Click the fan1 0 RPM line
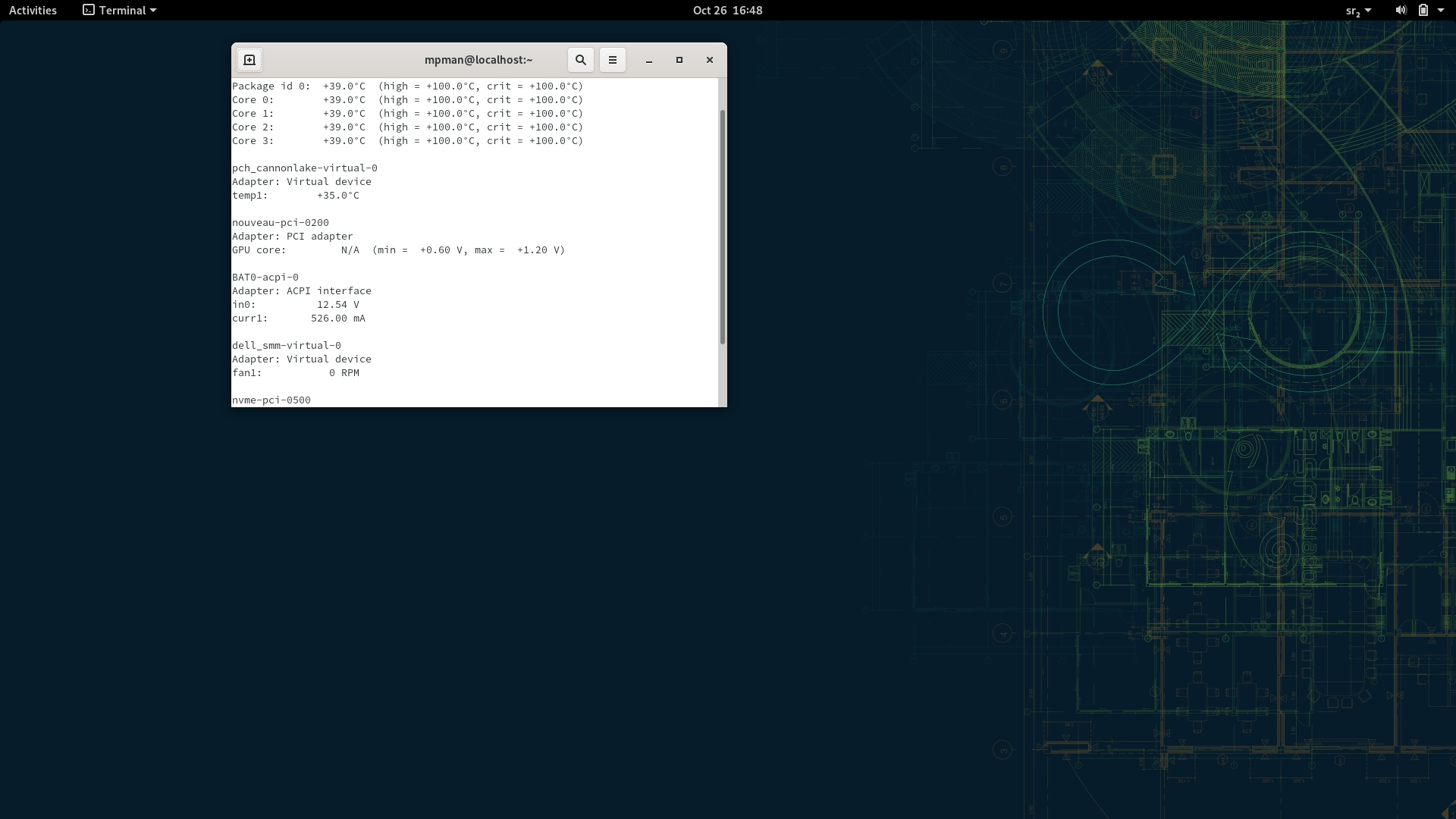The height and width of the screenshot is (819, 1456). (x=296, y=373)
